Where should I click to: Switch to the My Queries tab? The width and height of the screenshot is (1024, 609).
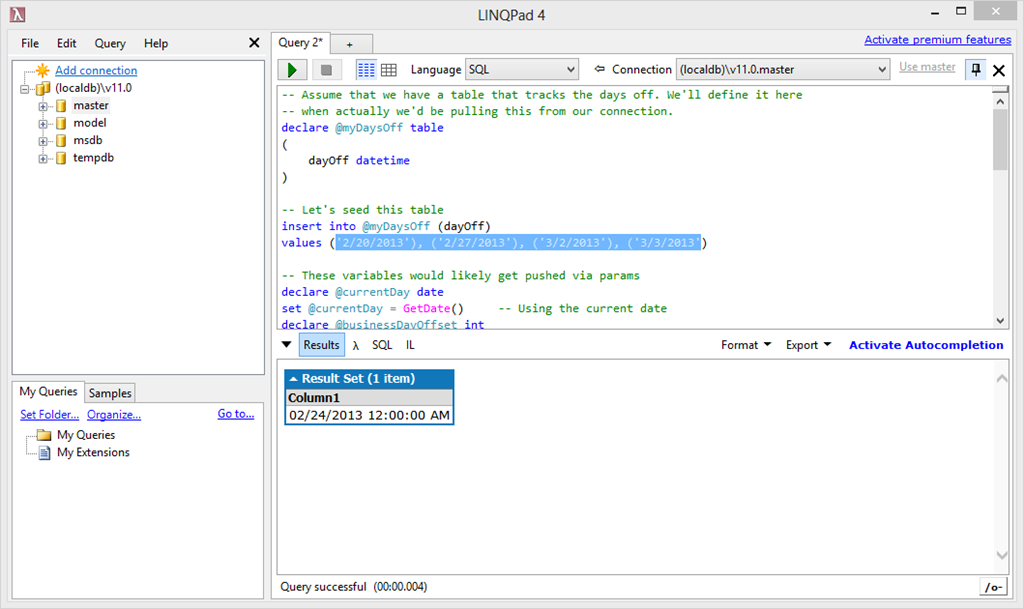click(x=48, y=392)
